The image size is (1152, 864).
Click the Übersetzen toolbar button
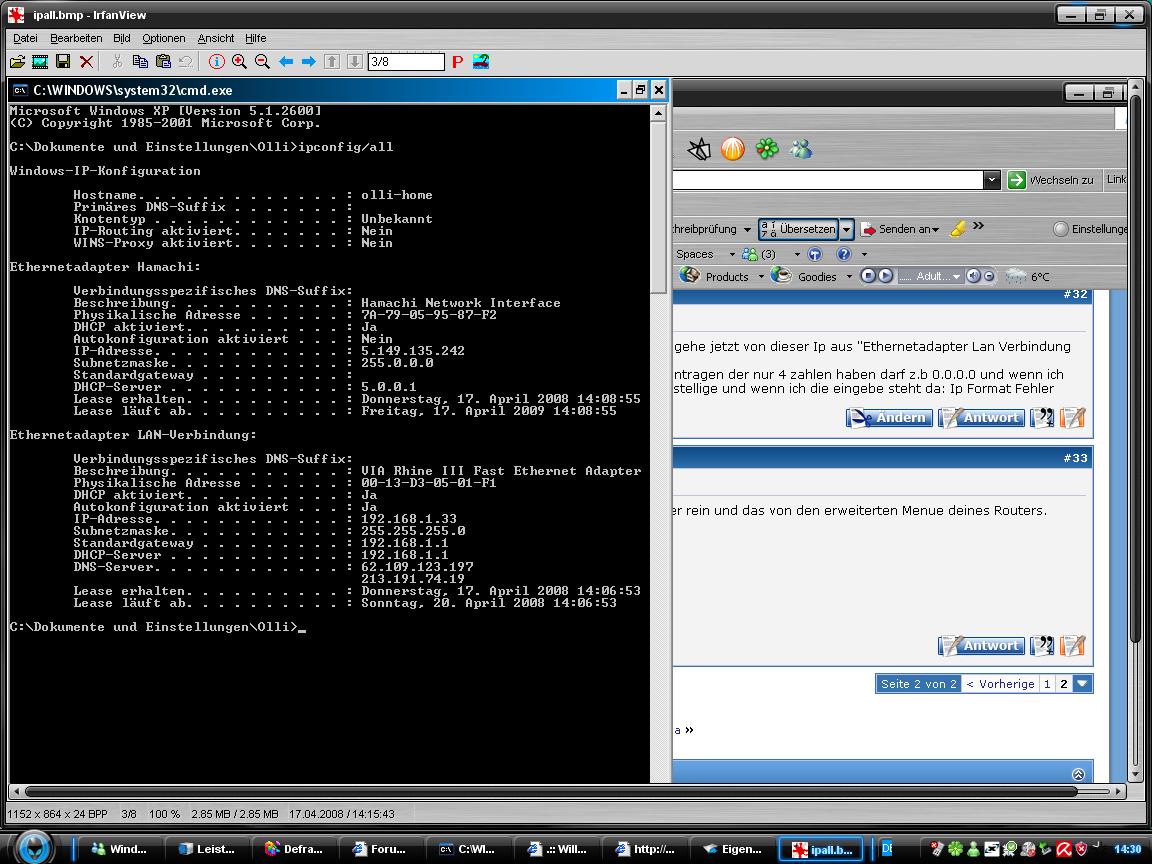(x=799, y=229)
